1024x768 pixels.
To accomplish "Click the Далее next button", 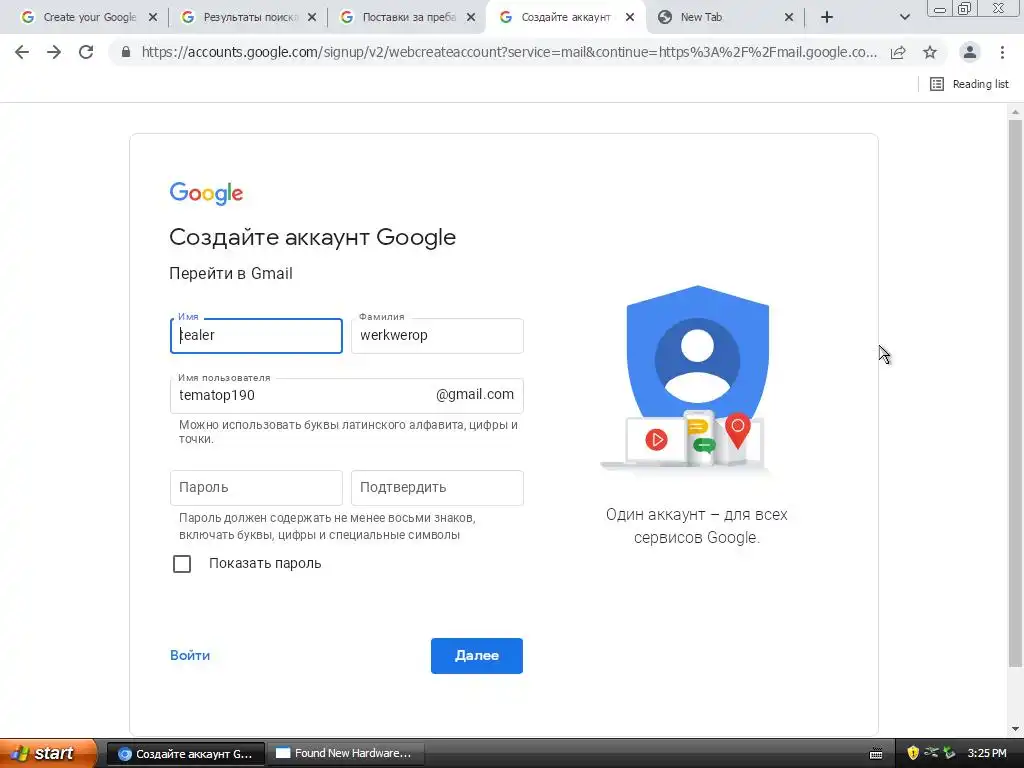I will [x=477, y=656].
